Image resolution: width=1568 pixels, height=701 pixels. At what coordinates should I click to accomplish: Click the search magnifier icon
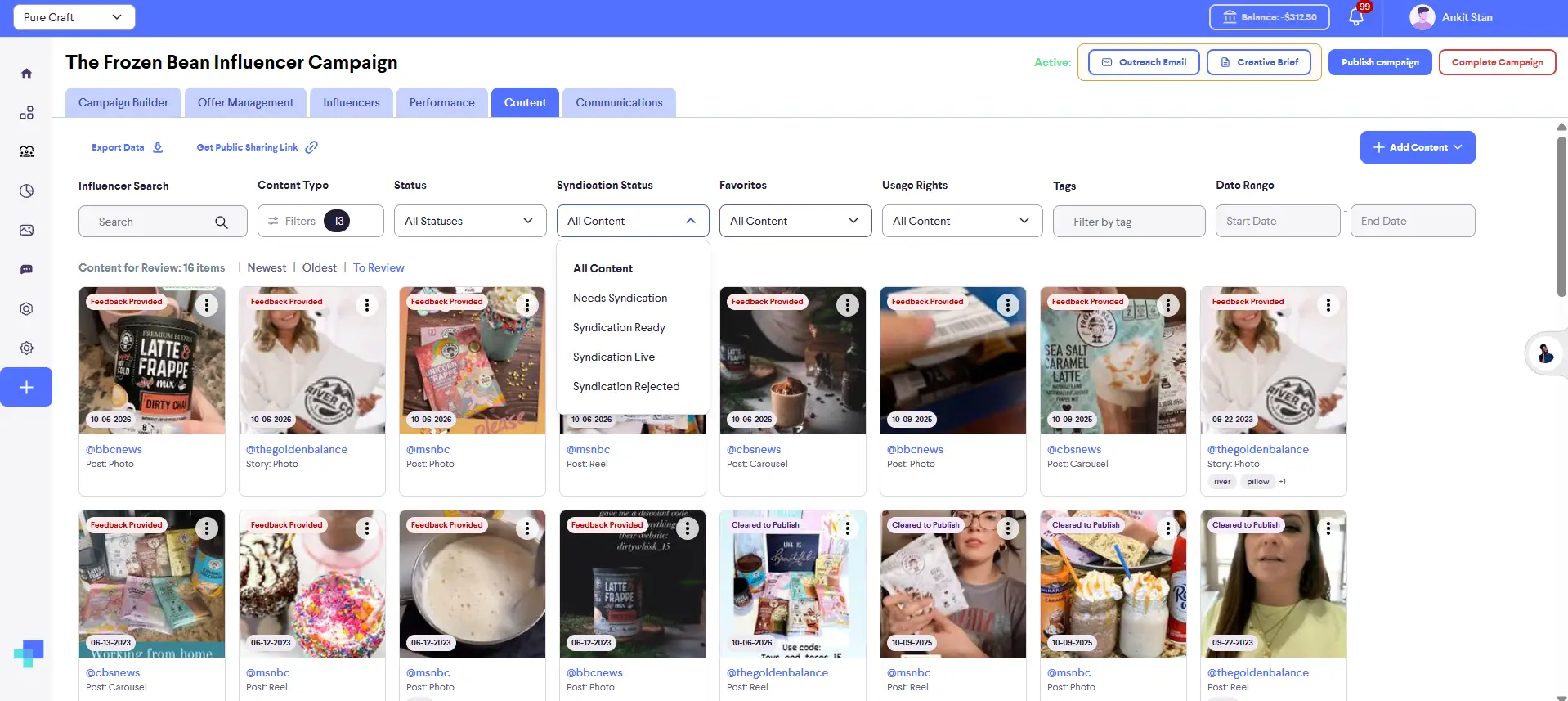point(222,222)
